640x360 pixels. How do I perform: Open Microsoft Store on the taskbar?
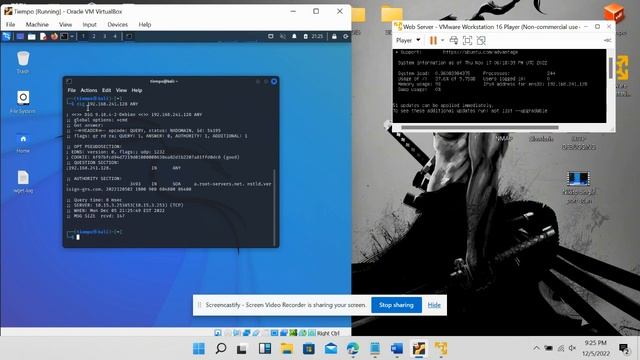pyautogui.click(x=309, y=349)
